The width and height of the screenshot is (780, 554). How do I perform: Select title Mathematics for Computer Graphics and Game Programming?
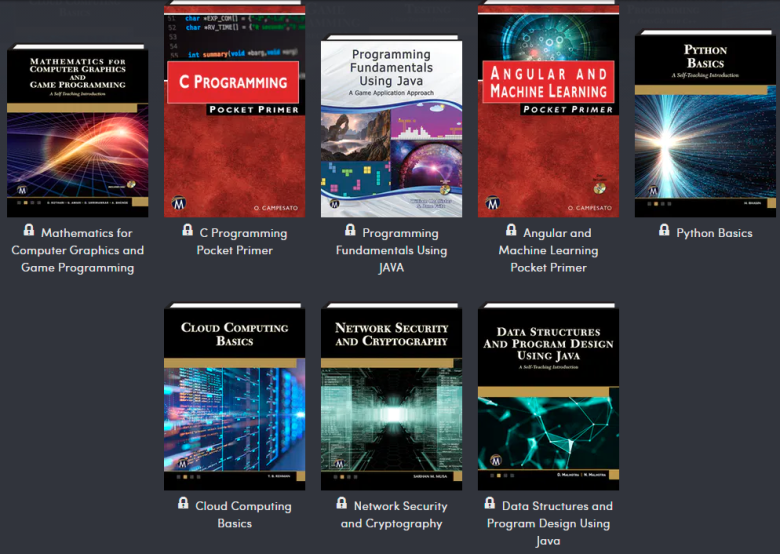point(78,250)
